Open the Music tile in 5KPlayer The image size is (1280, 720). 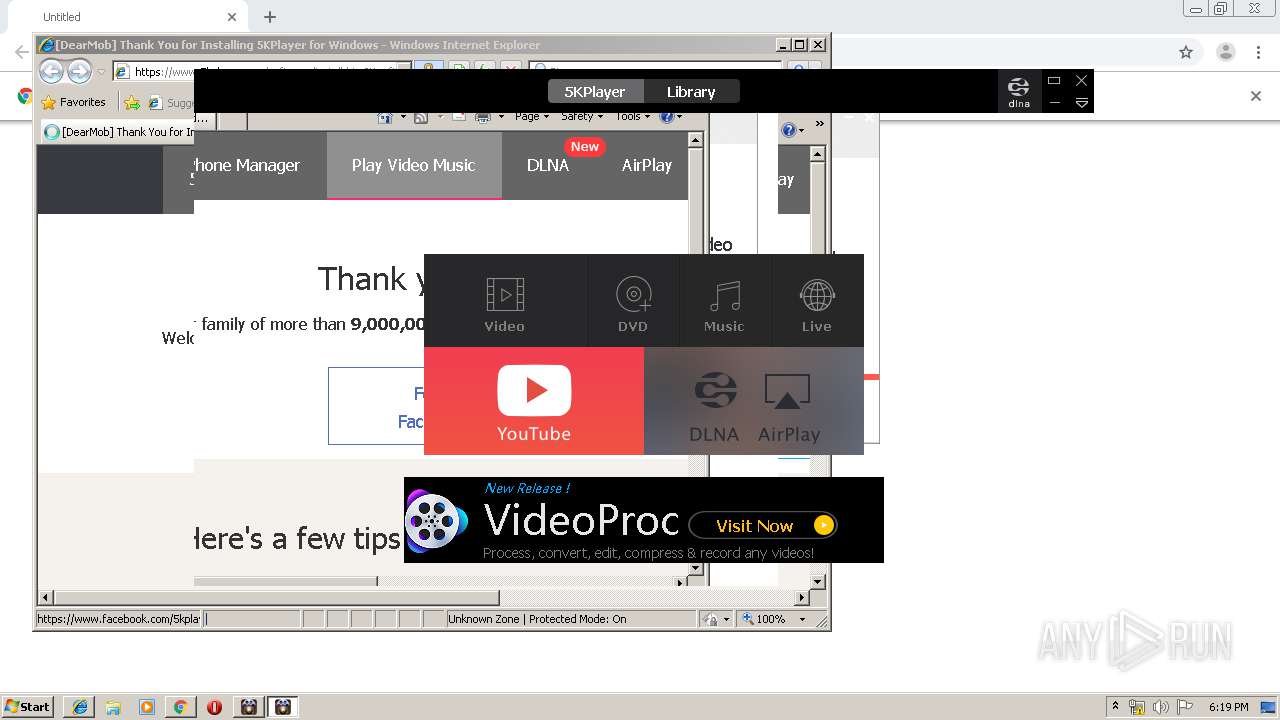click(x=725, y=301)
